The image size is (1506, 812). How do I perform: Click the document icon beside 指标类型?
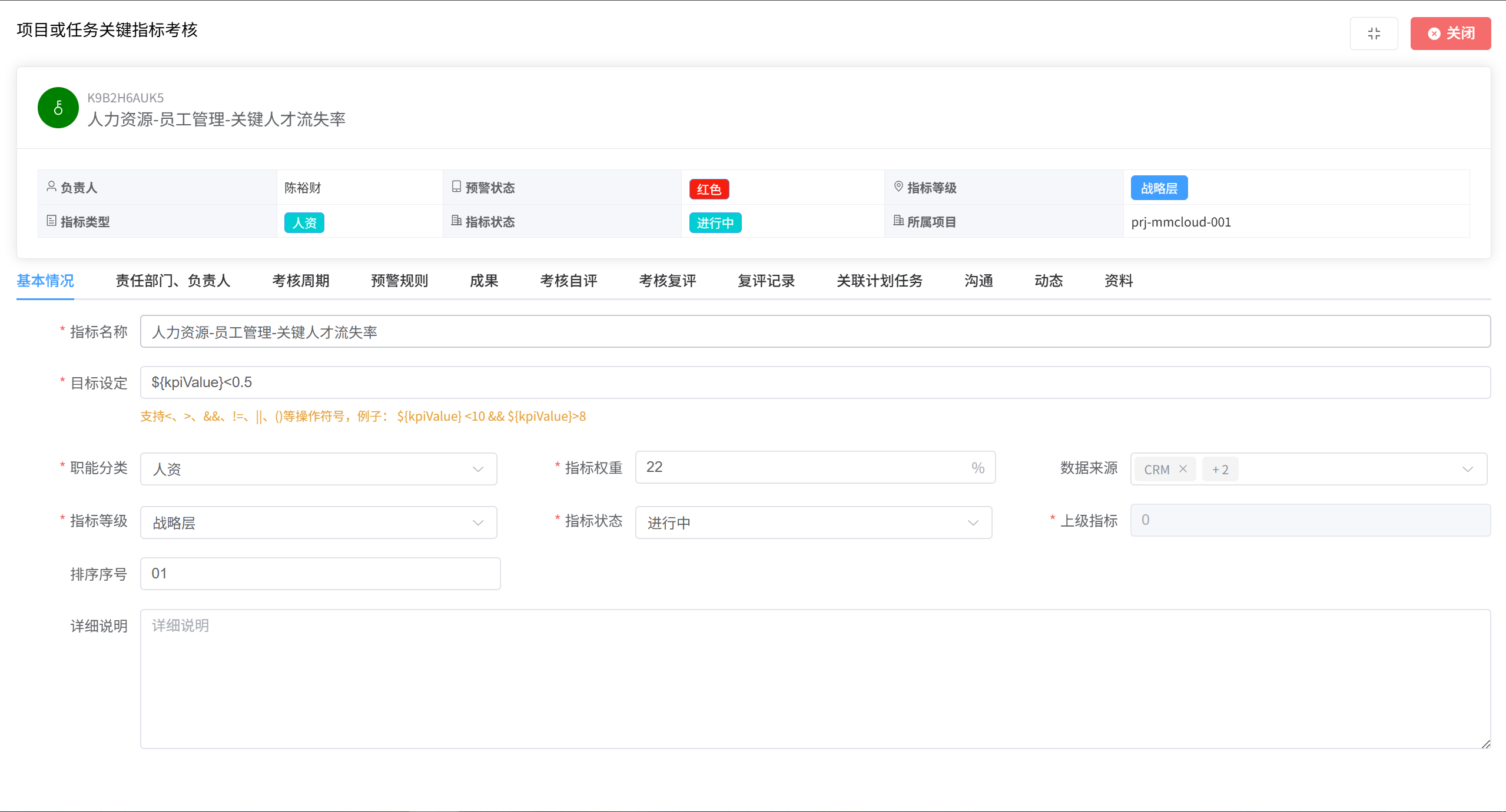[52, 221]
